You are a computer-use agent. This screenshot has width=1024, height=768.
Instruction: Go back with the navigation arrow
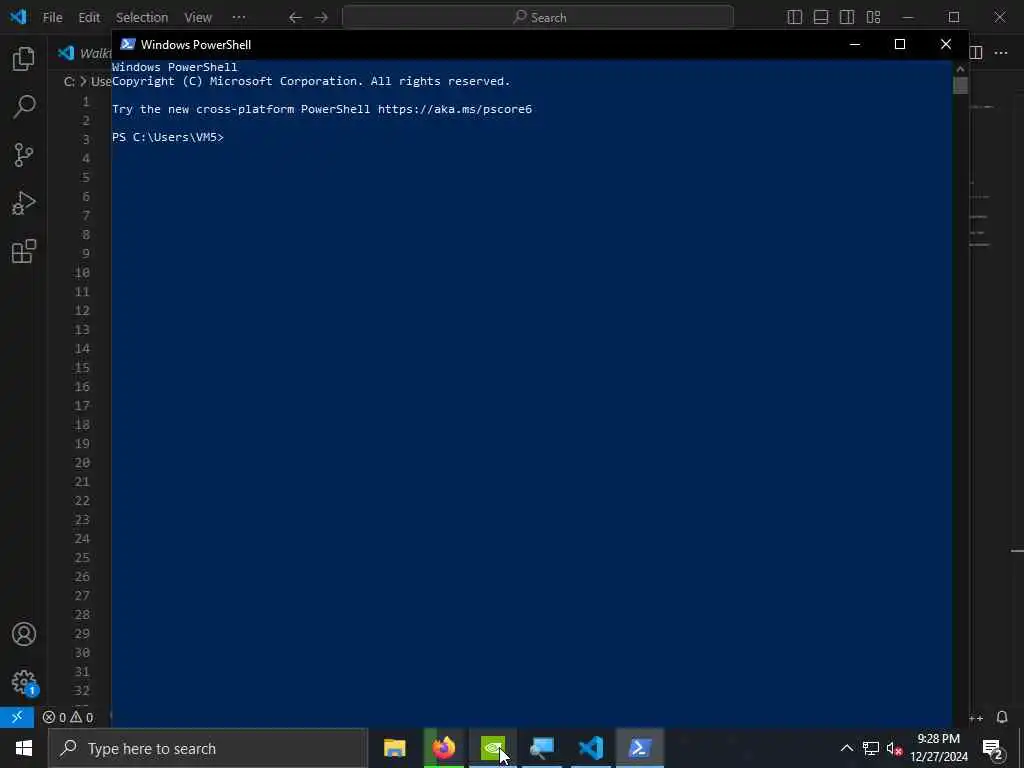[295, 18]
